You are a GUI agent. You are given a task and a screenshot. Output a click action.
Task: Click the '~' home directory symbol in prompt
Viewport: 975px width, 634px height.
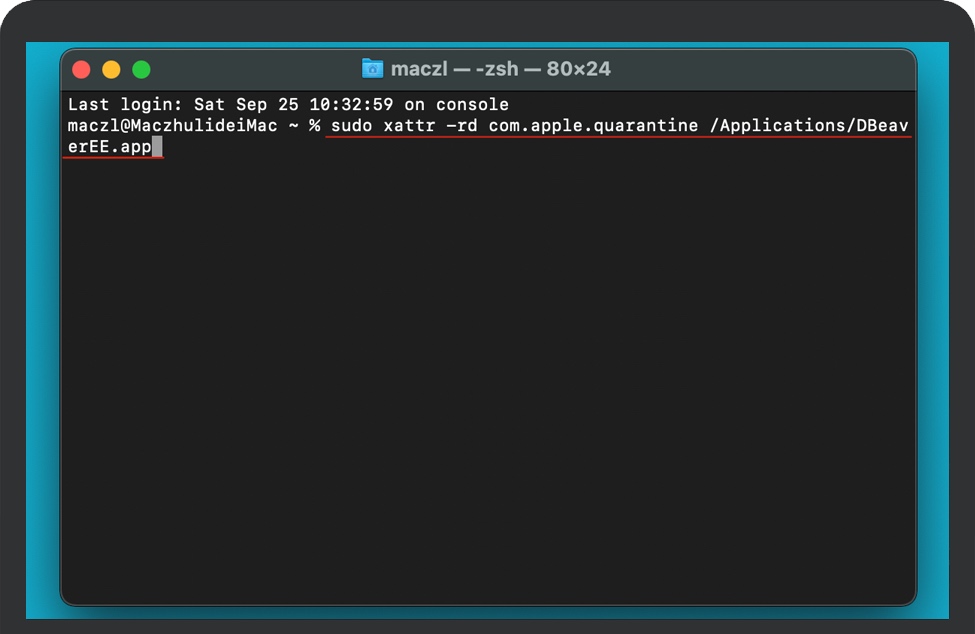[293, 126]
